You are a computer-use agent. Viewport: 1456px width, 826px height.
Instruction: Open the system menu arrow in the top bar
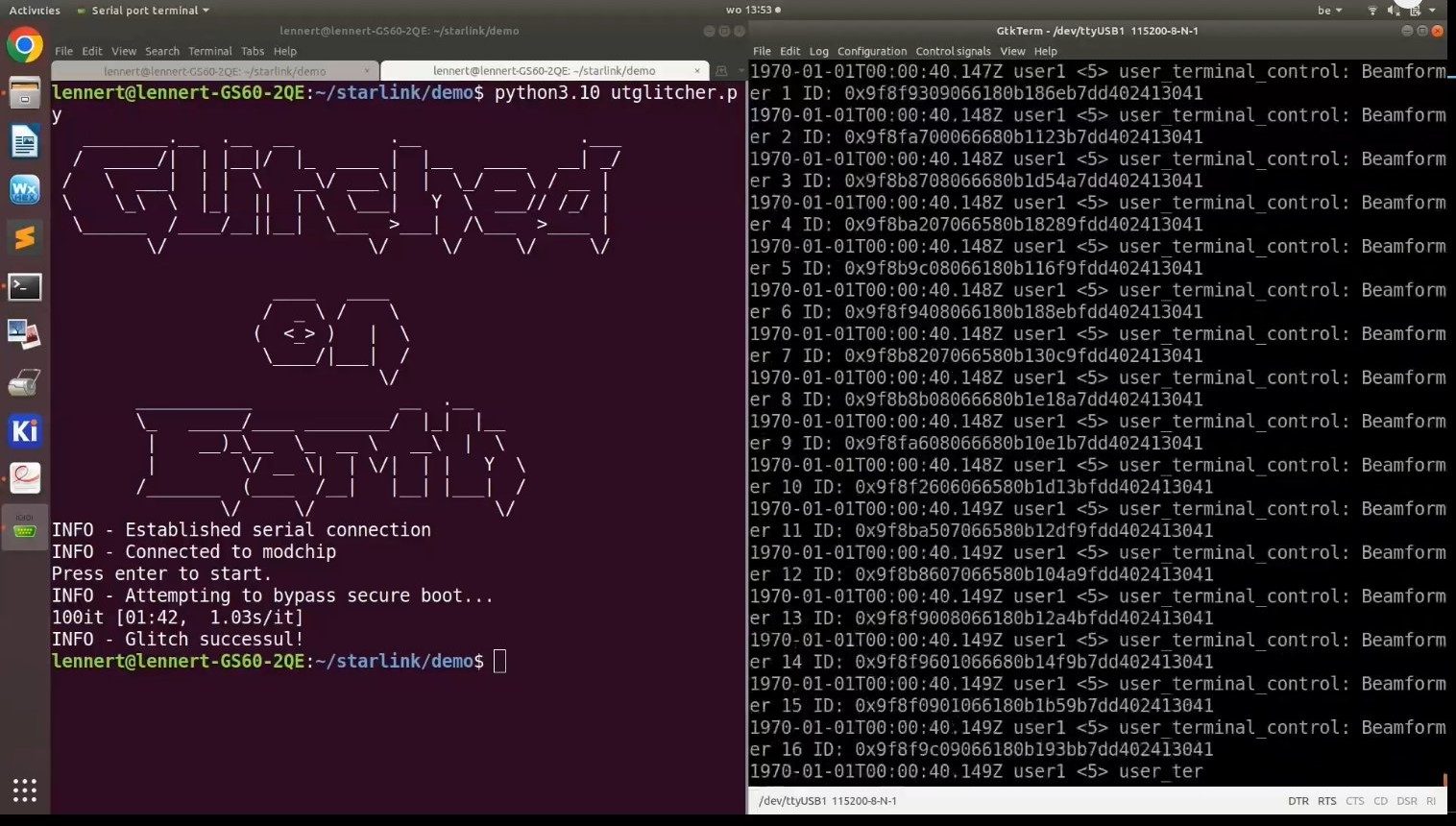pos(1433,11)
